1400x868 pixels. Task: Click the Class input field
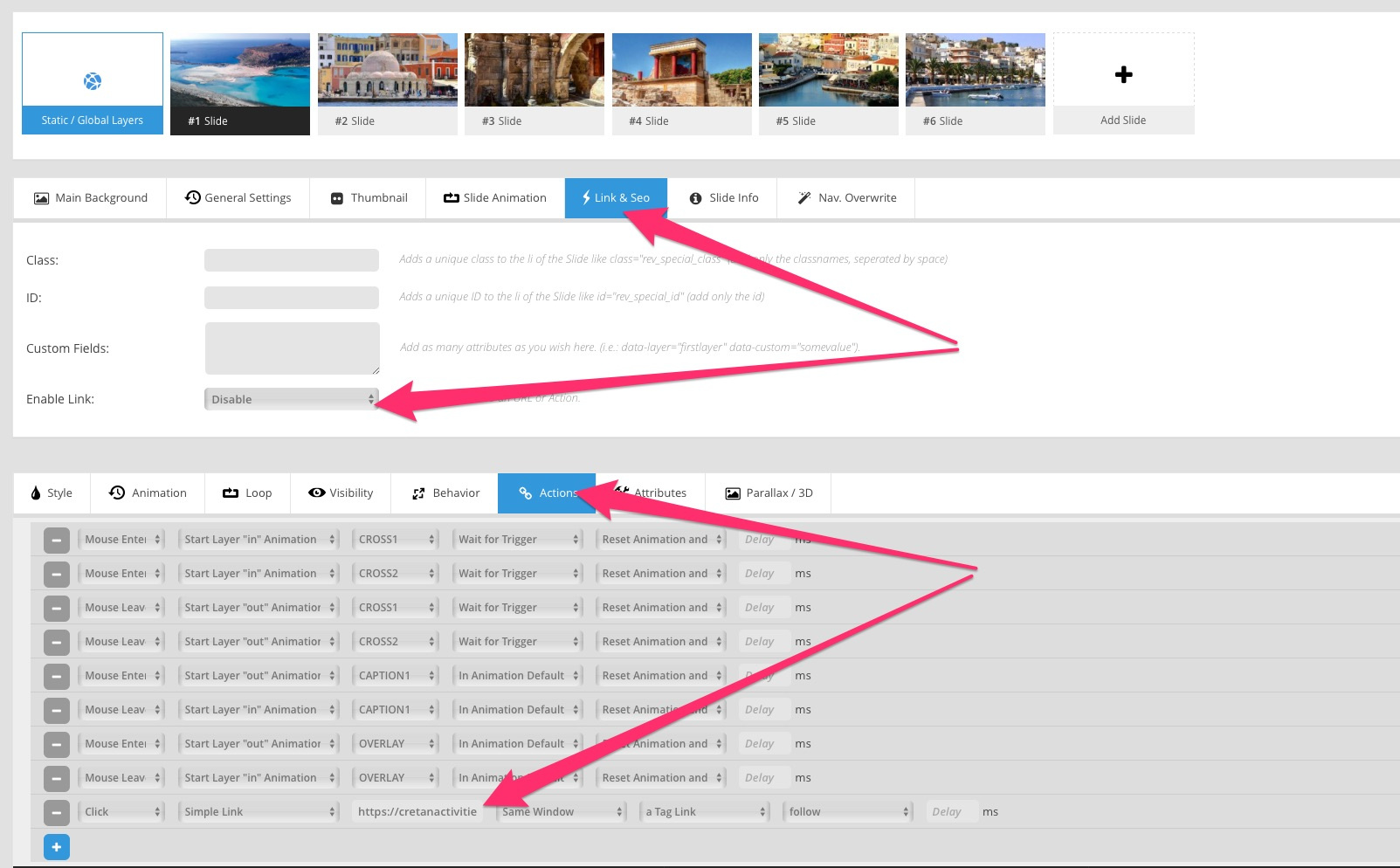pyautogui.click(x=292, y=260)
